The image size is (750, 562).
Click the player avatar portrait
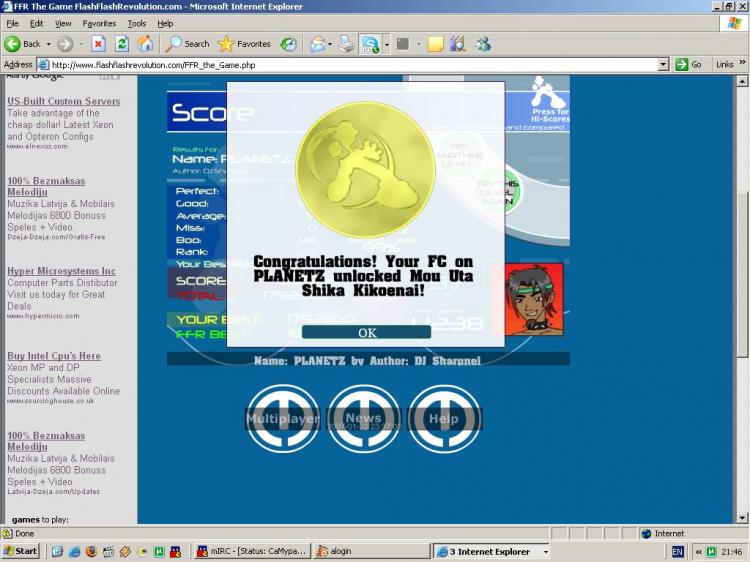(x=533, y=299)
